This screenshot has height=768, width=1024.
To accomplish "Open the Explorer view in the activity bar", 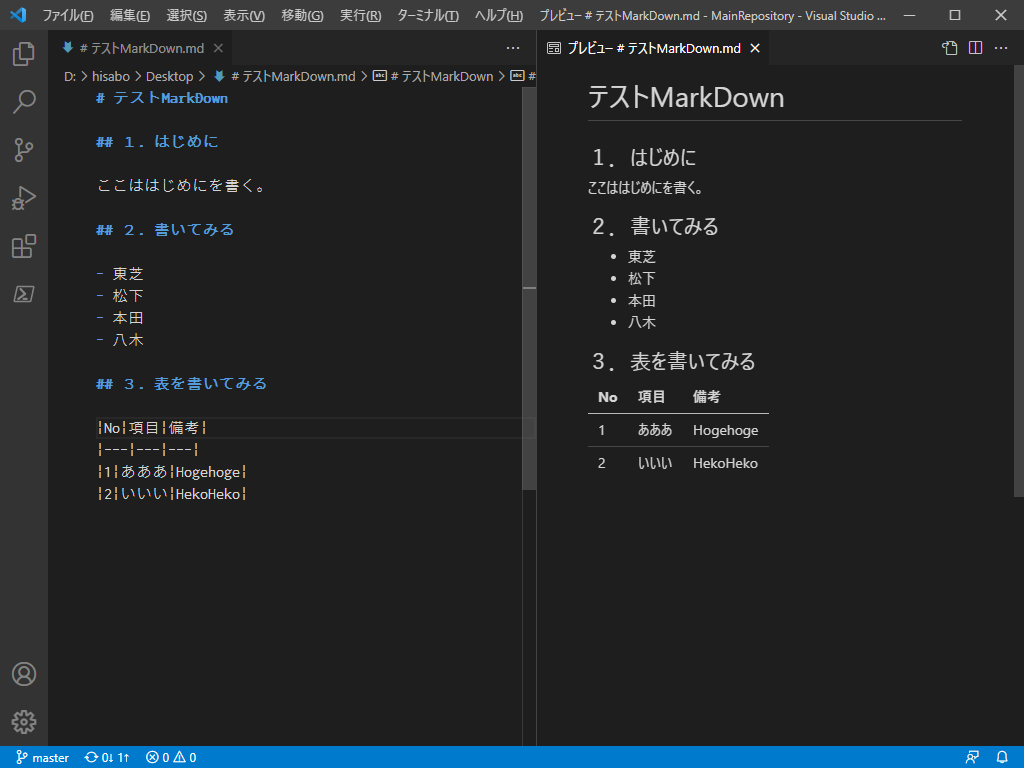I will (x=23, y=54).
